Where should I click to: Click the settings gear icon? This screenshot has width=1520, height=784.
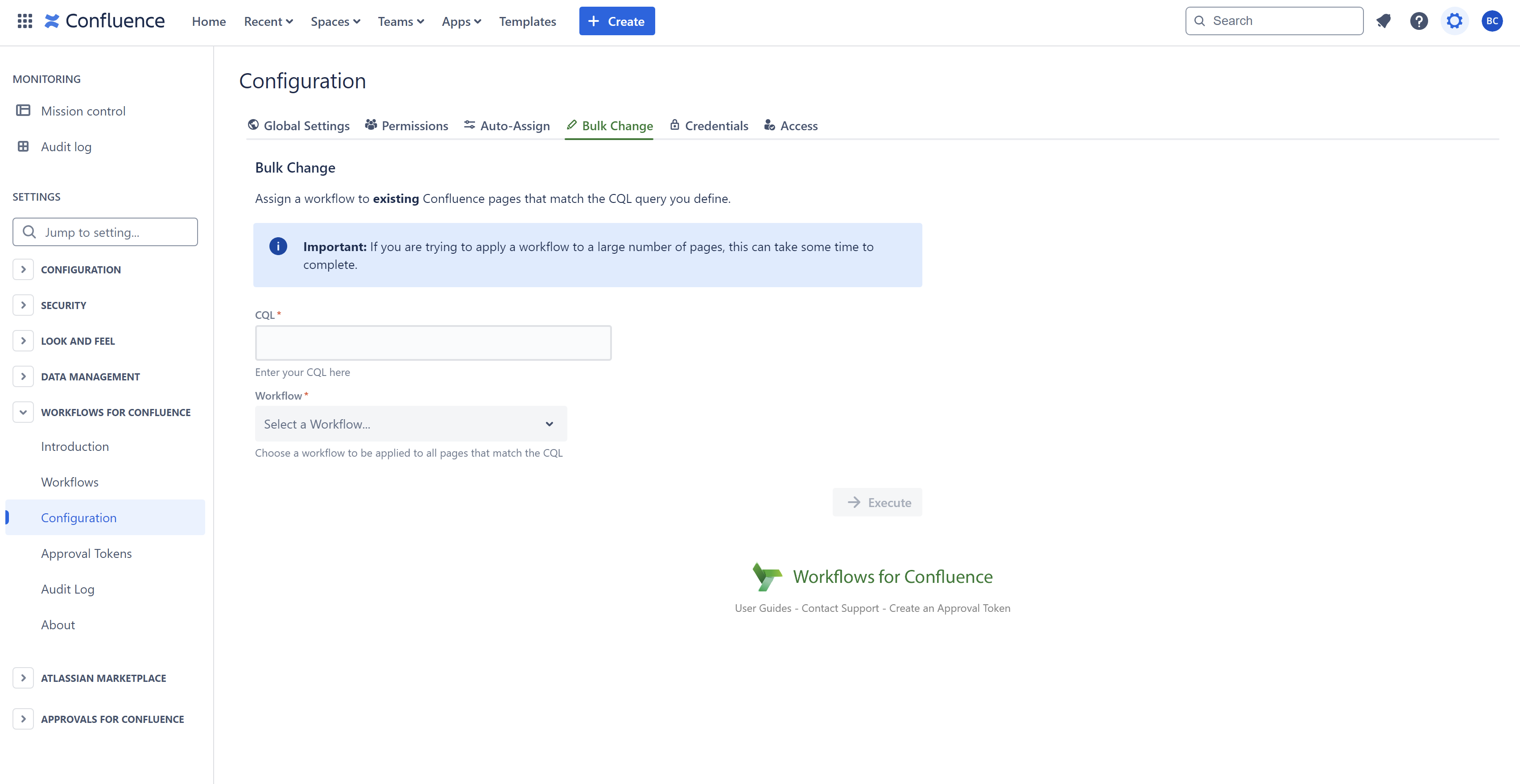click(x=1454, y=21)
